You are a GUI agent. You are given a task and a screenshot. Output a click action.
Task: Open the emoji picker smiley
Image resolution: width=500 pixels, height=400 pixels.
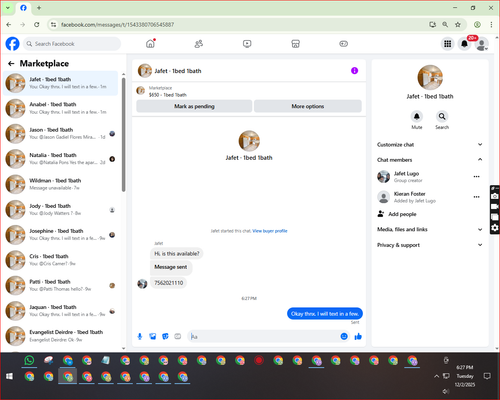pyautogui.click(x=344, y=336)
